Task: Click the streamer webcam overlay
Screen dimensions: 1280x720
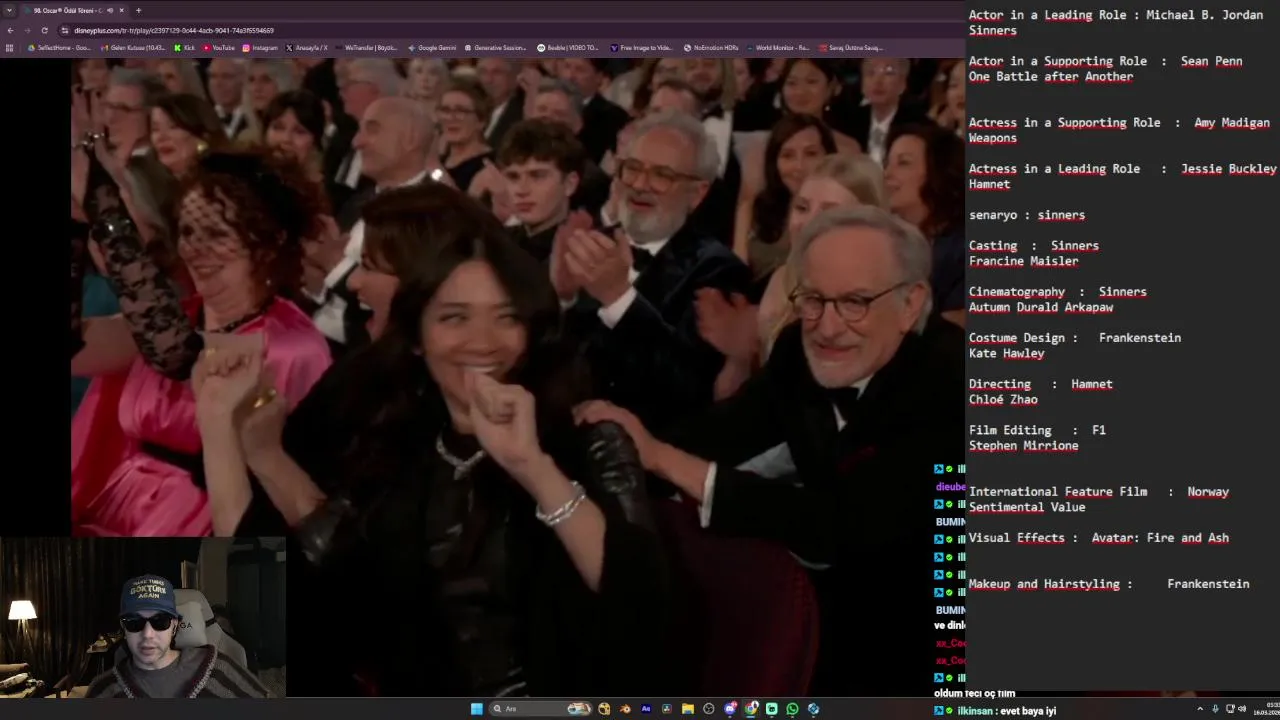Action: coord(143,618)
